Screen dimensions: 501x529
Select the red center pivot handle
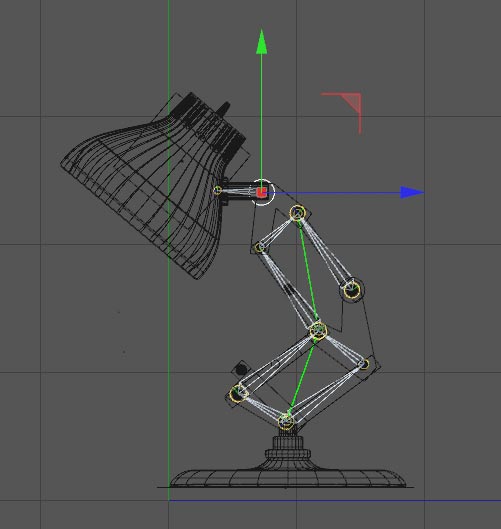261,193
